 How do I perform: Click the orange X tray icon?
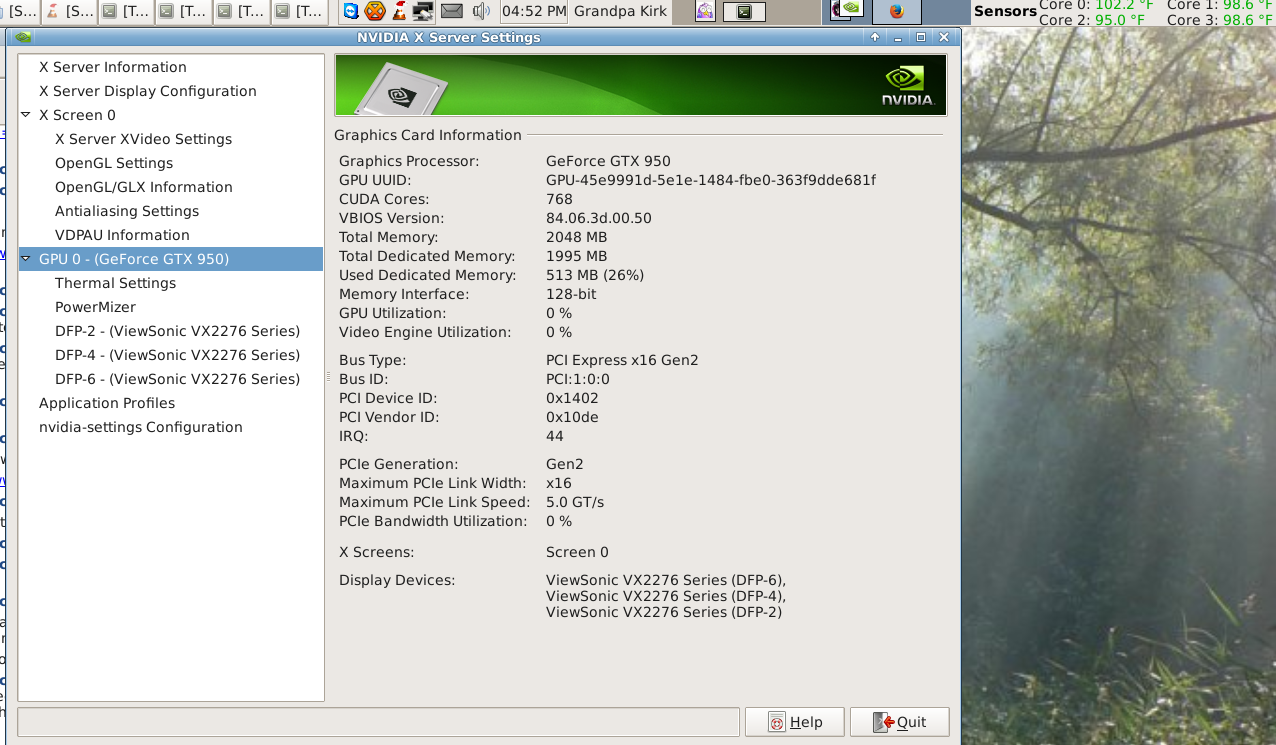(375, 11)
